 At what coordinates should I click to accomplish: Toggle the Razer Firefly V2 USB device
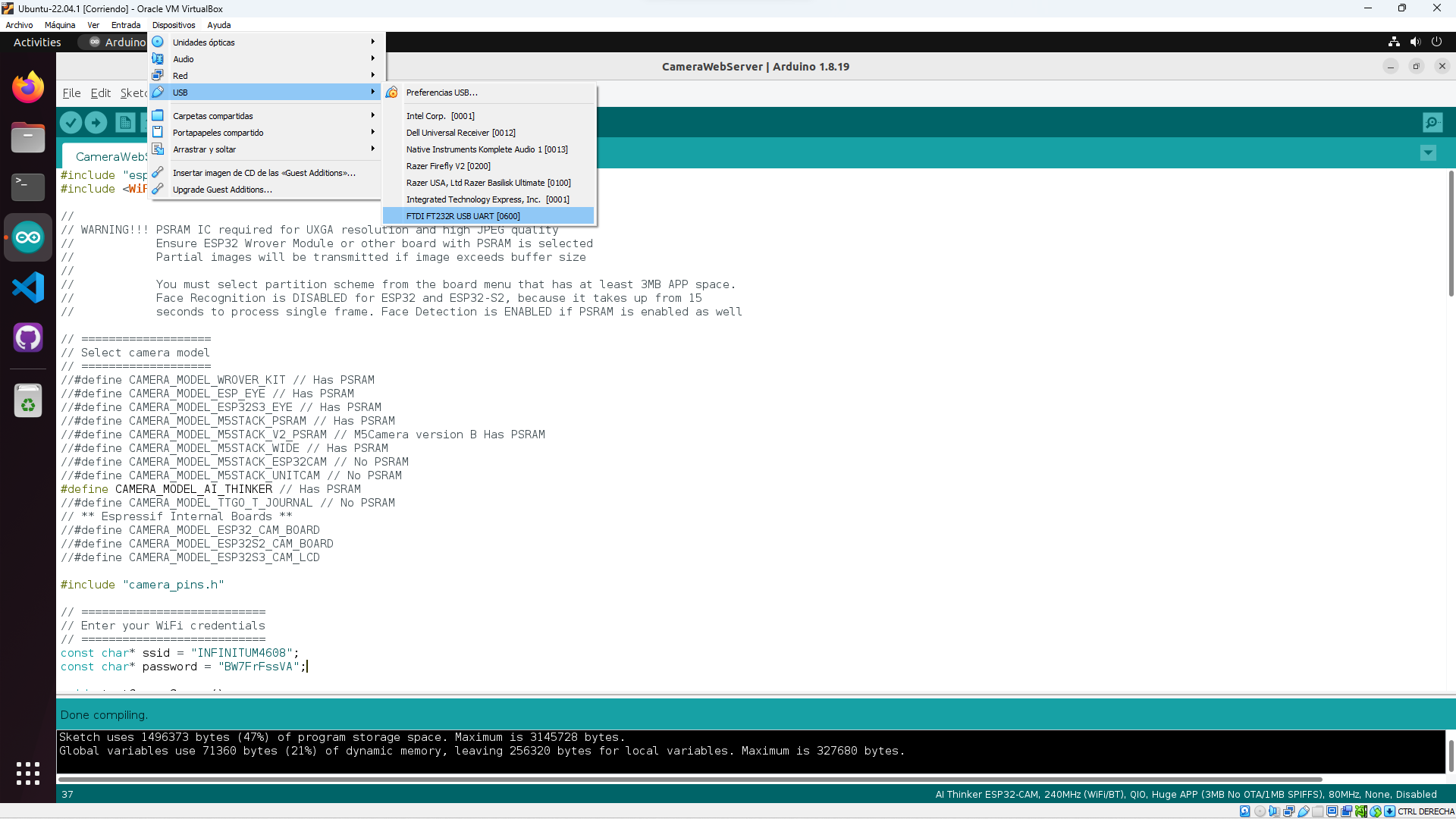447,166
